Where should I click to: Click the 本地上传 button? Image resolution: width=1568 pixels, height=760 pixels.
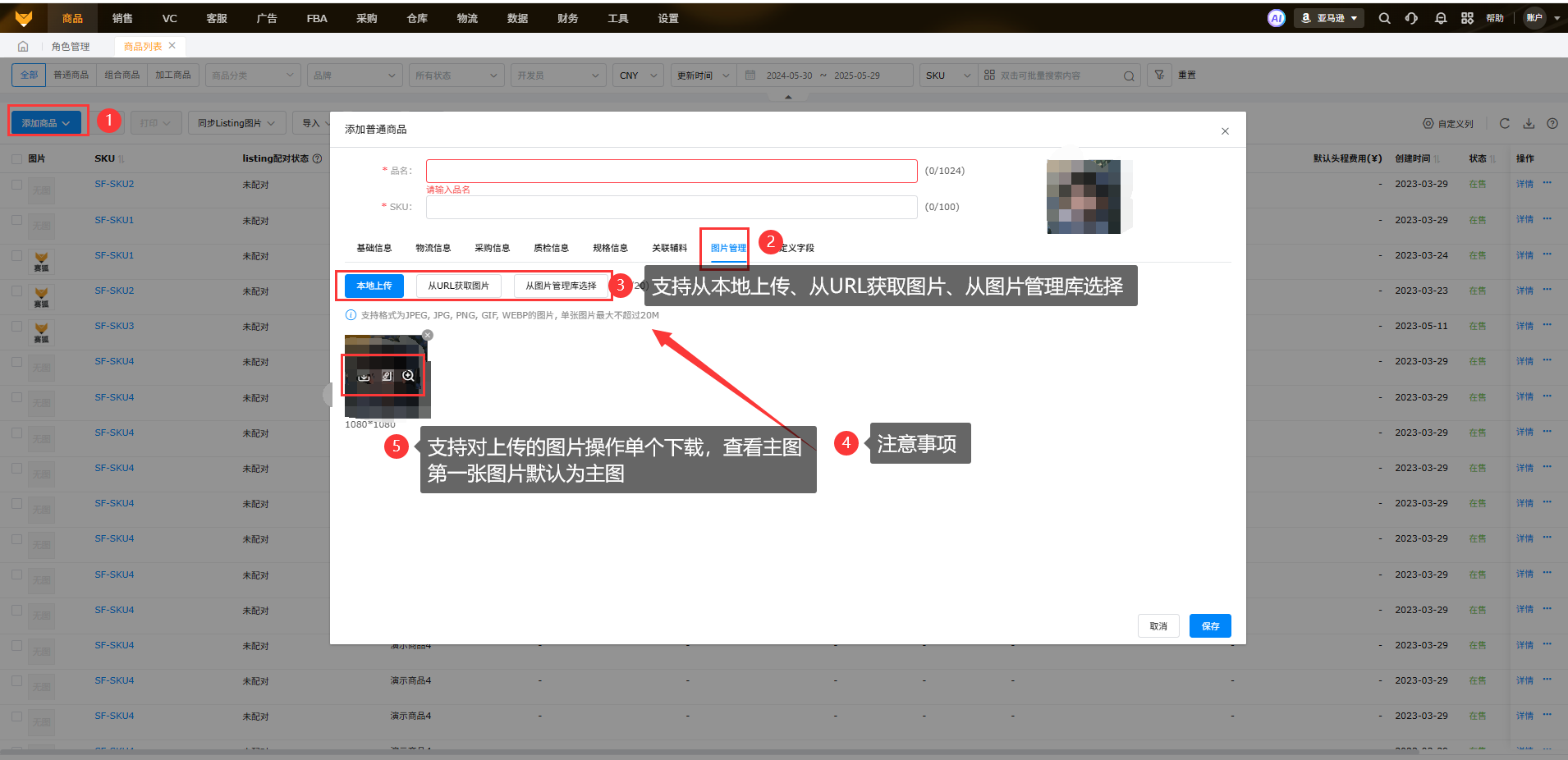pyautogui.click(x=374, y=286)
